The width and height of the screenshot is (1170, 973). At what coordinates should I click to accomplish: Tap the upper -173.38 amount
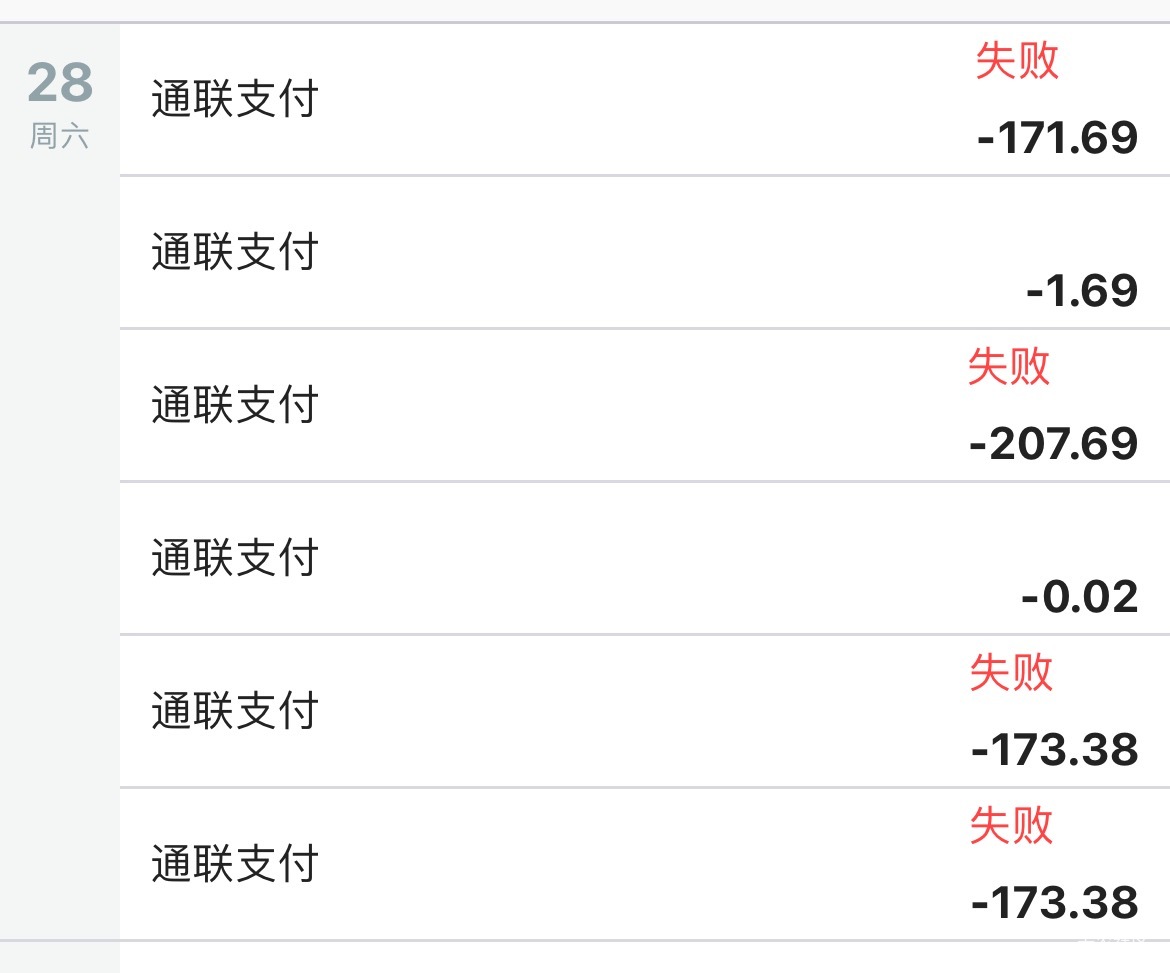pyautogui.click(x=1055, y=749)
